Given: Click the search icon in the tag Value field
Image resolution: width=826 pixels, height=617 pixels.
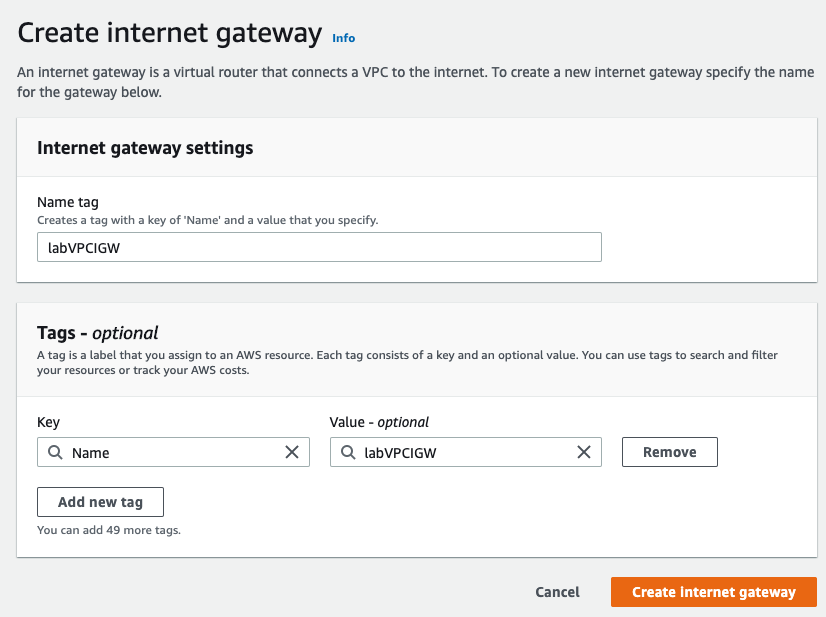Looking at the screenshot, I should 347,452.
